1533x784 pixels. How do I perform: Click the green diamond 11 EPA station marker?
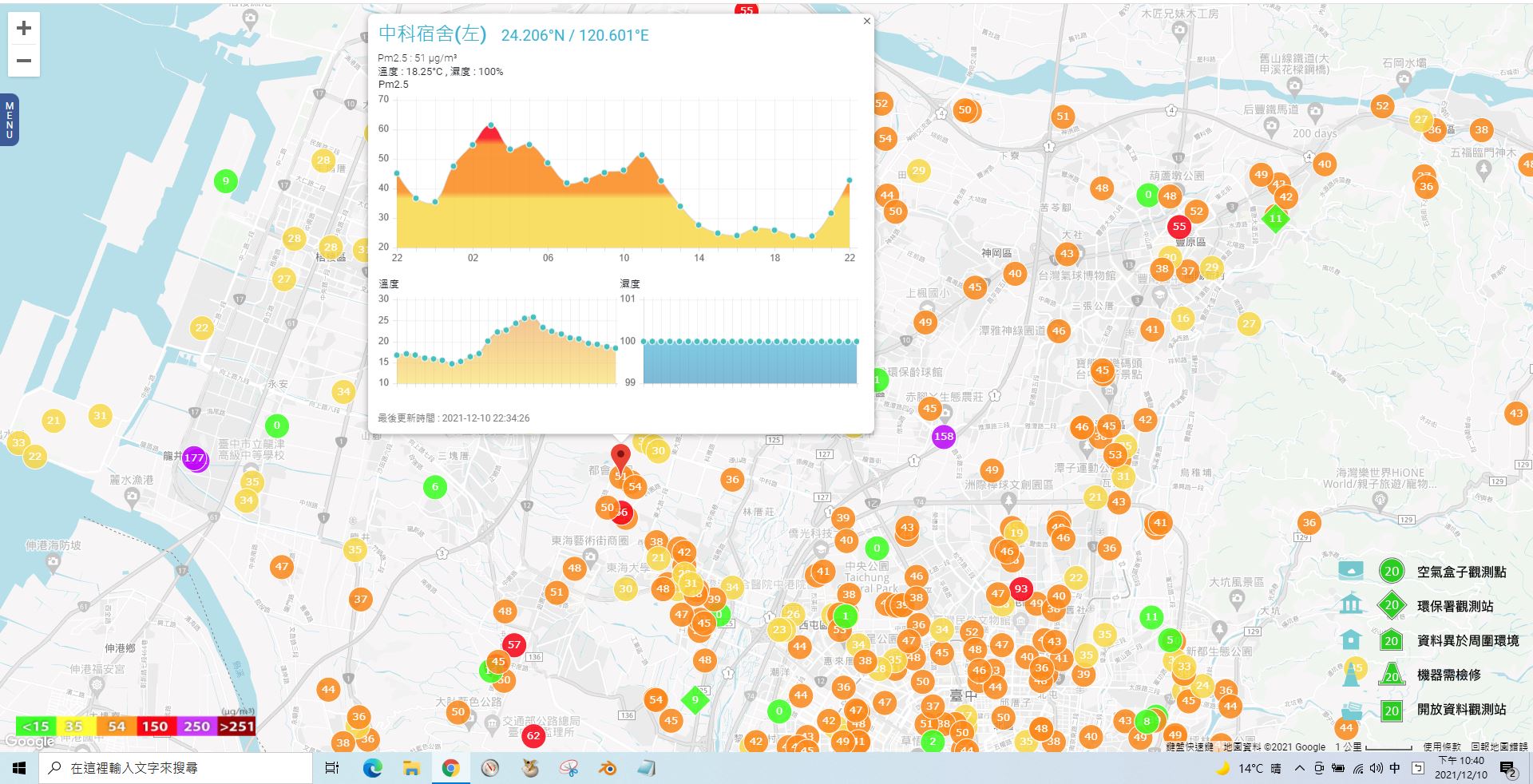click(x=1276, y=219)
